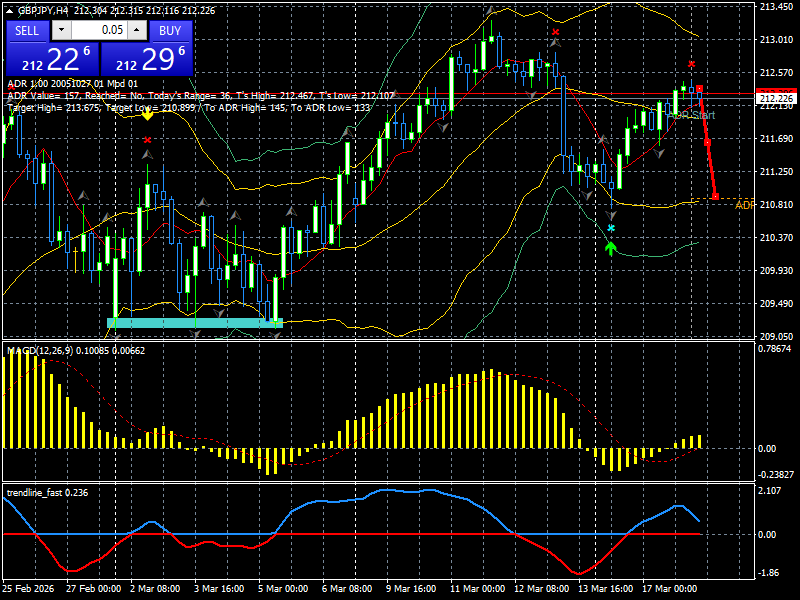
Task: Decrease trade volume with the down arrow
Action: [x=61, y=31]
